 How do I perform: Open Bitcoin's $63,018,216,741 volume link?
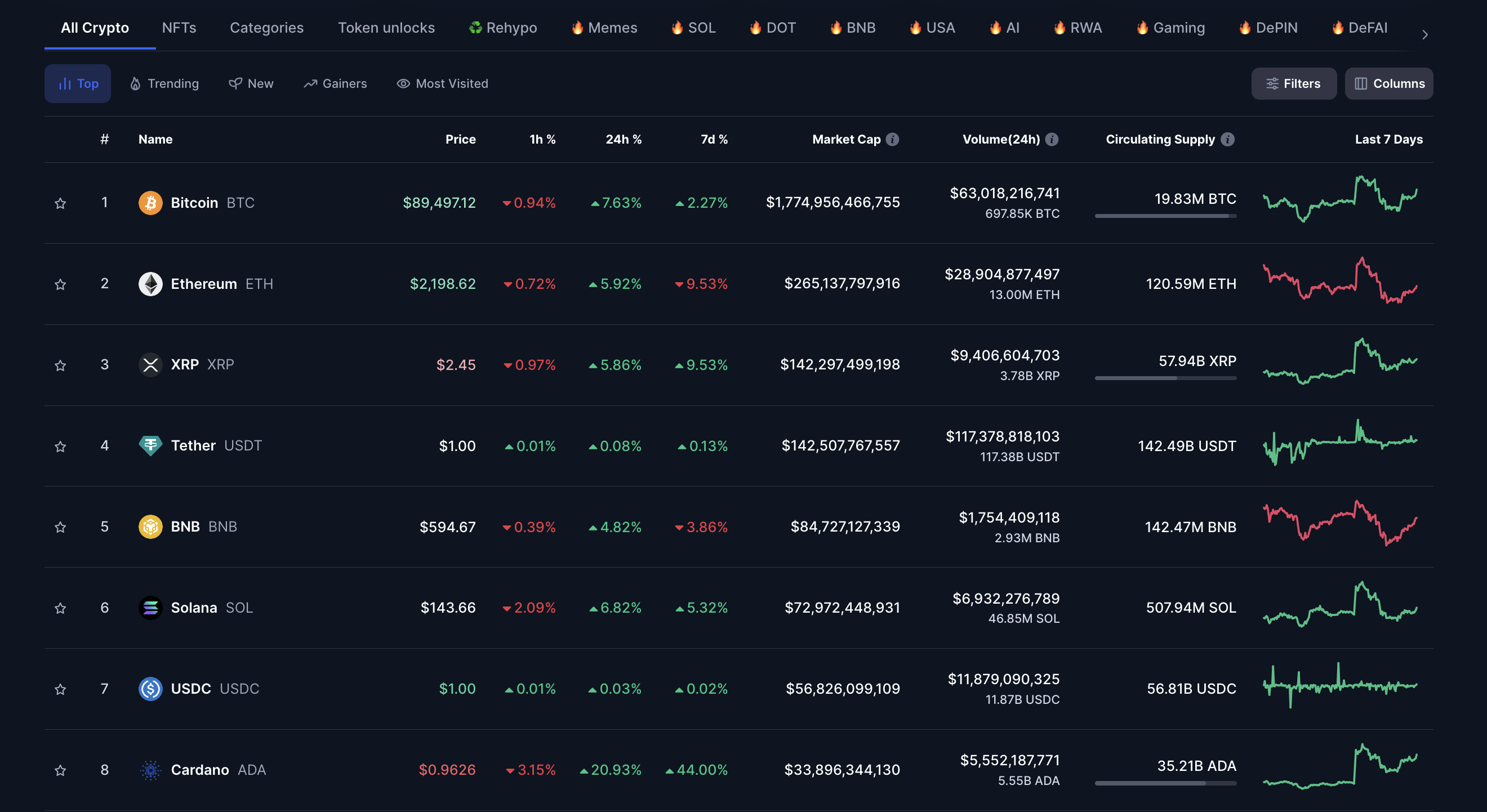coord(1004,193)
